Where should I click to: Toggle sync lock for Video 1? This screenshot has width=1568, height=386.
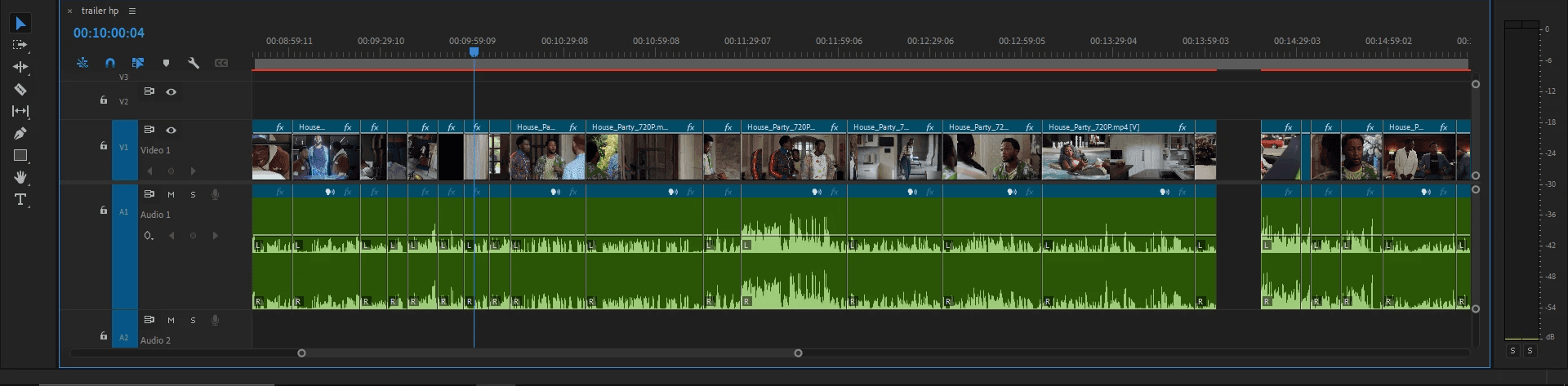pyautogui.click(x=149, y=130)
